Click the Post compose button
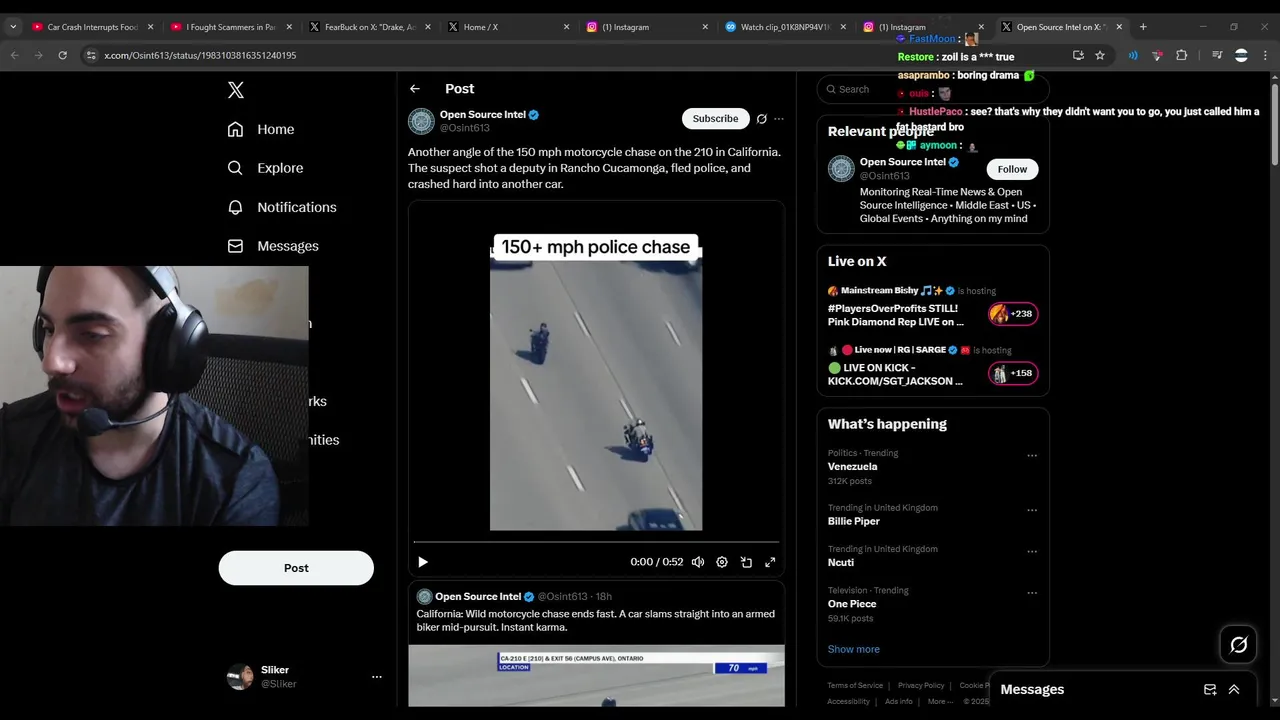 coord(296,568)
